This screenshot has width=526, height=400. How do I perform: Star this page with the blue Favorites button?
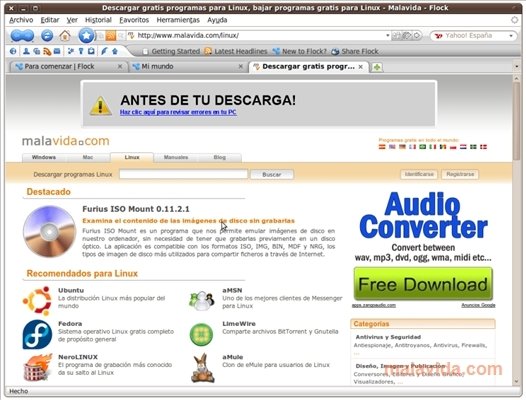pos(86,36)
